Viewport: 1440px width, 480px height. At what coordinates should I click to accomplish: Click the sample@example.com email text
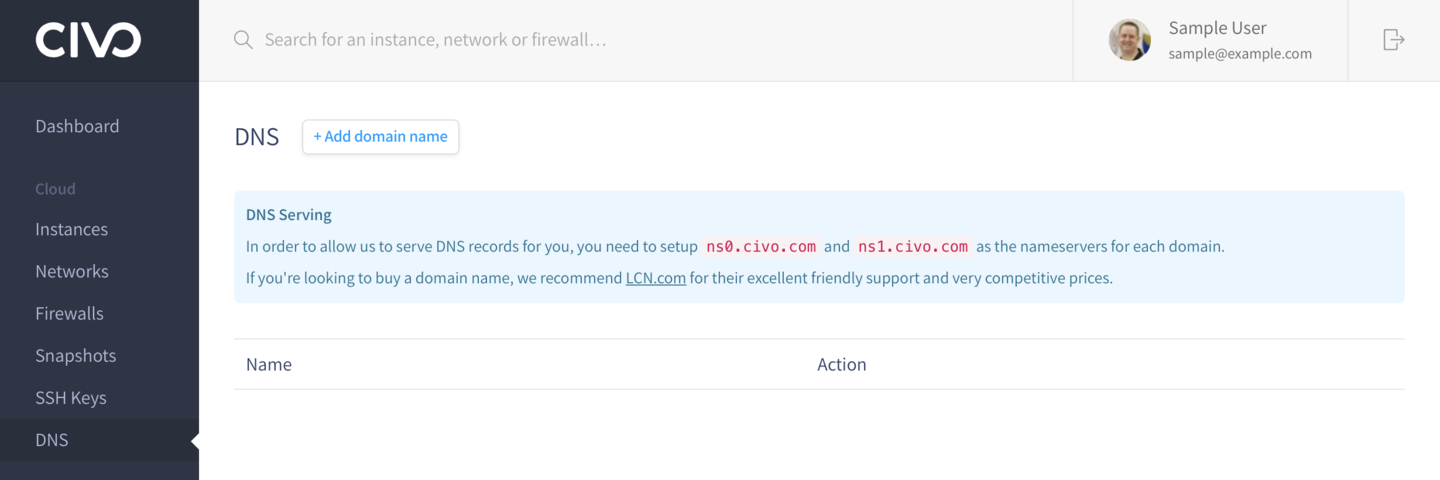(1240, 54)
